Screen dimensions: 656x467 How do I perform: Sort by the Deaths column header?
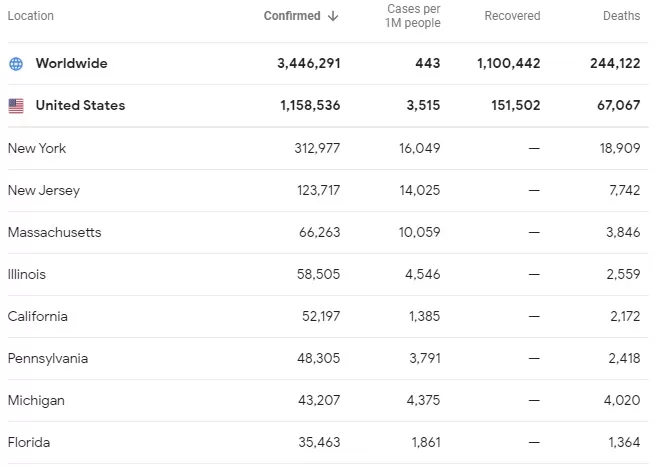621,16
